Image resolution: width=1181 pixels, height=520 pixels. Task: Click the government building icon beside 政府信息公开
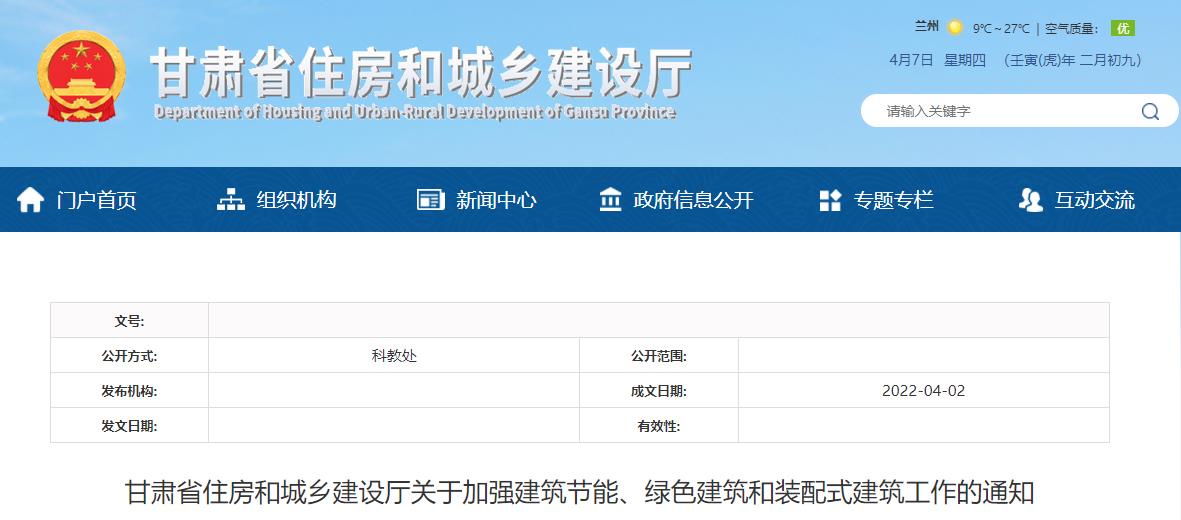point(610,200)
